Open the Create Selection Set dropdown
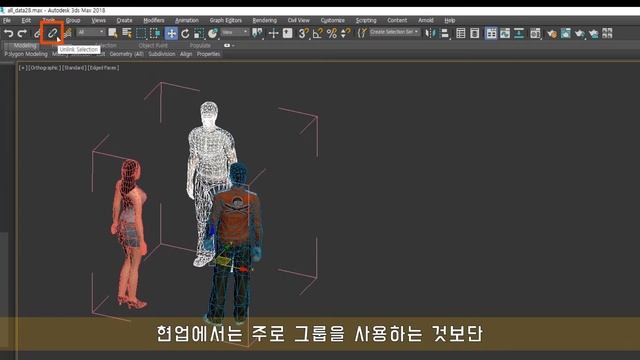This screenshot has width=640, height=360. click(394, 32)
